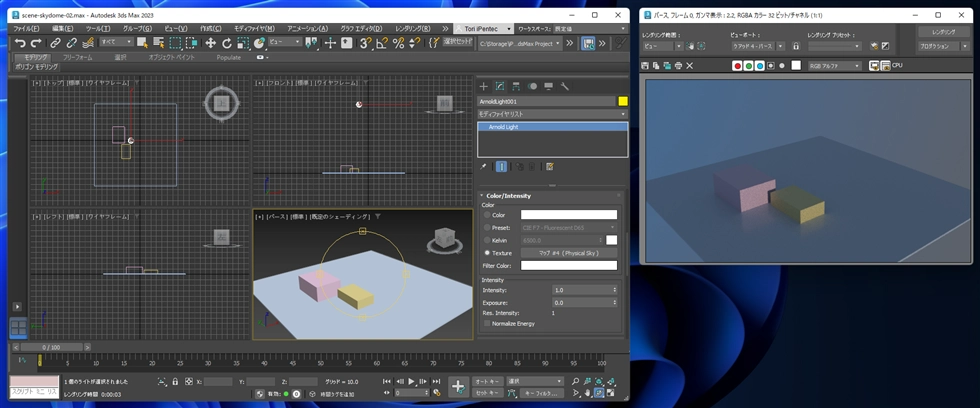This screenshot has width=980, height=408.
Task: Open the すべて selection filter dropdown
Action: pyautogui.click(x=117, y=42)
